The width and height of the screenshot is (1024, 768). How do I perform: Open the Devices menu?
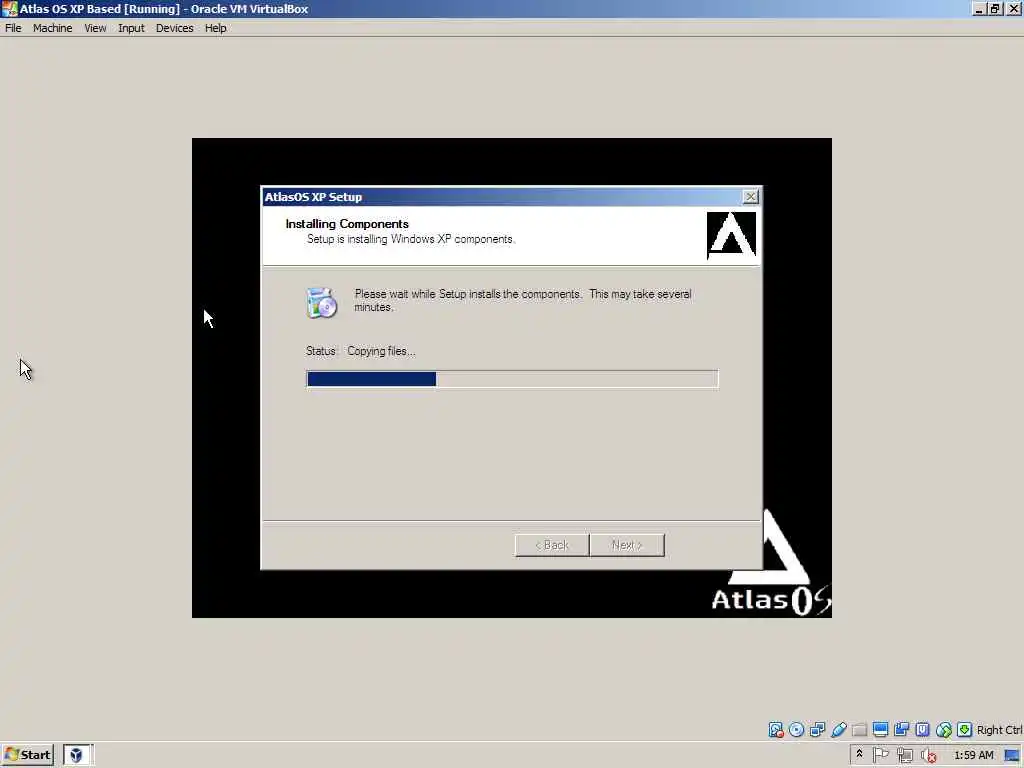tap(174, 28)
